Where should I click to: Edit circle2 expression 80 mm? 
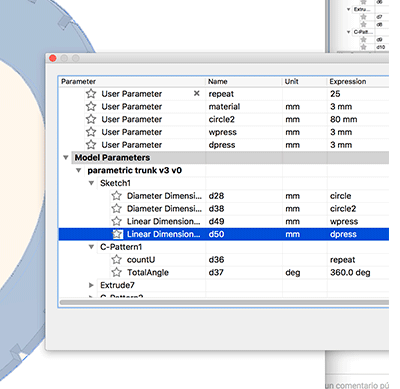coord(344,119)
